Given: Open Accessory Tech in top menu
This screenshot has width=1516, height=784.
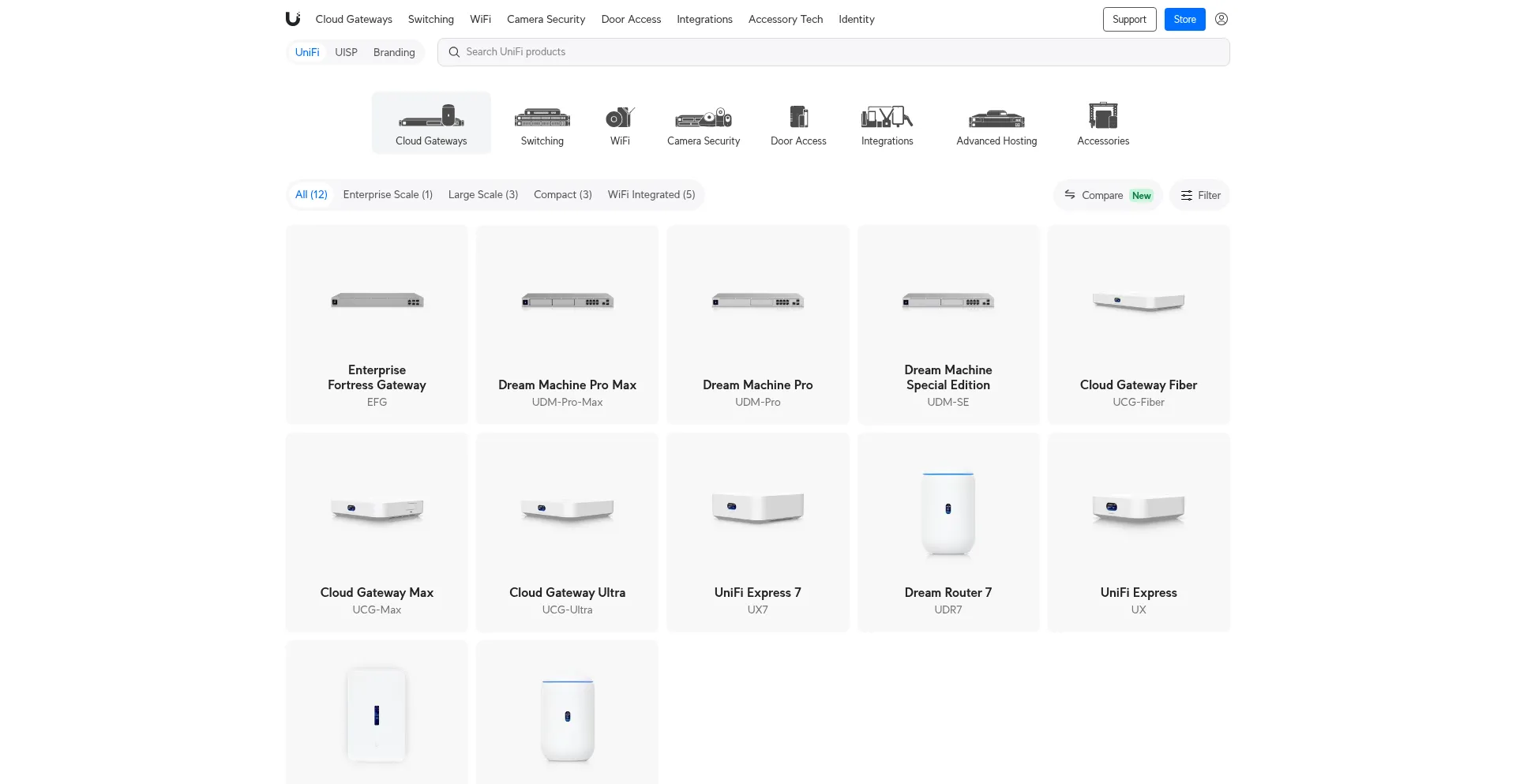Looking at the screenshot, I should (785, 19).
